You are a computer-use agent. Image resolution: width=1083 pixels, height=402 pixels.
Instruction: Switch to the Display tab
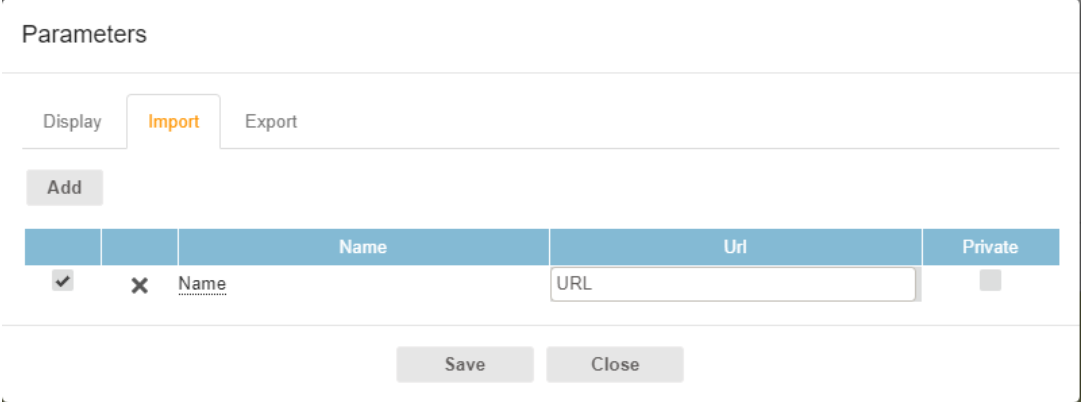pos(72,122)
